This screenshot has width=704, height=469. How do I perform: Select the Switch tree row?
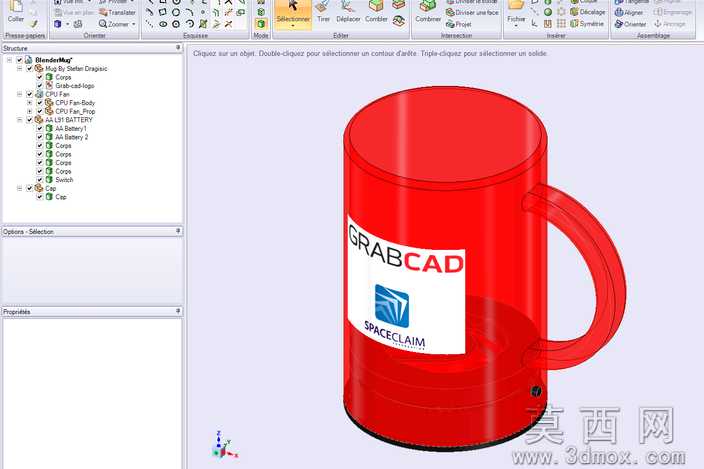click(x=64, y=180)
